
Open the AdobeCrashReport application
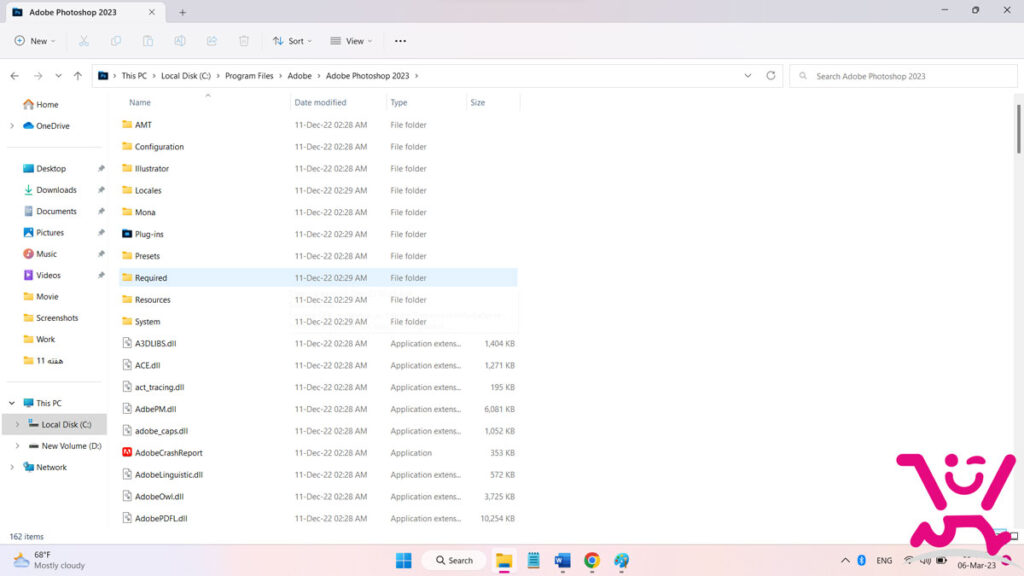(x=168, y=453)
